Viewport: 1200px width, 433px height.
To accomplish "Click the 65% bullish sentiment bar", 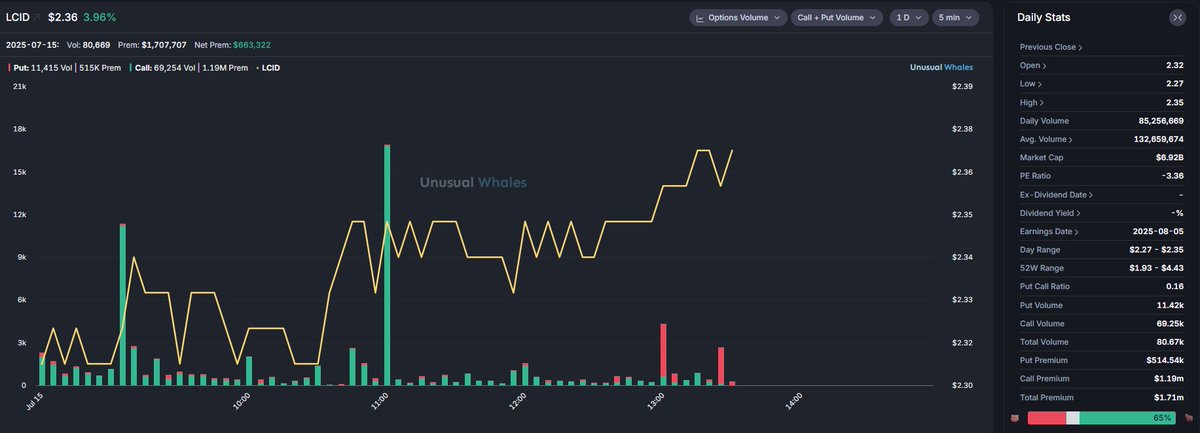I will 1126,418.
